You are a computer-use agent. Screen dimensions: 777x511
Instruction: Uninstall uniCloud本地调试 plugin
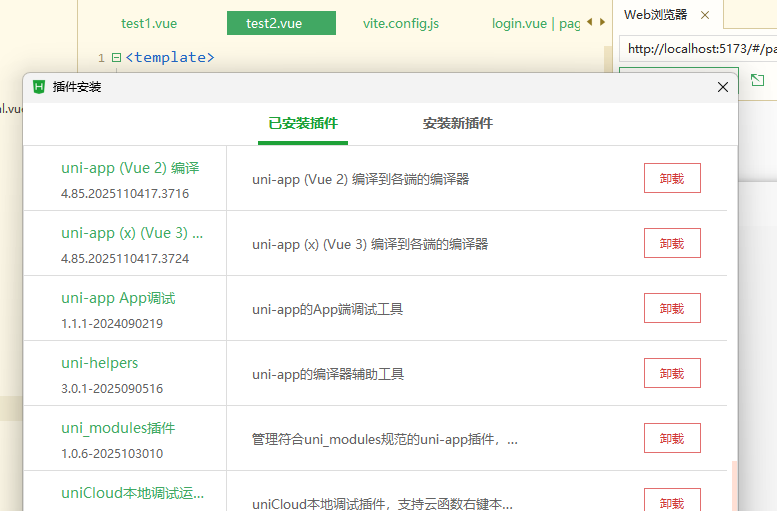(x=672, y=501)
